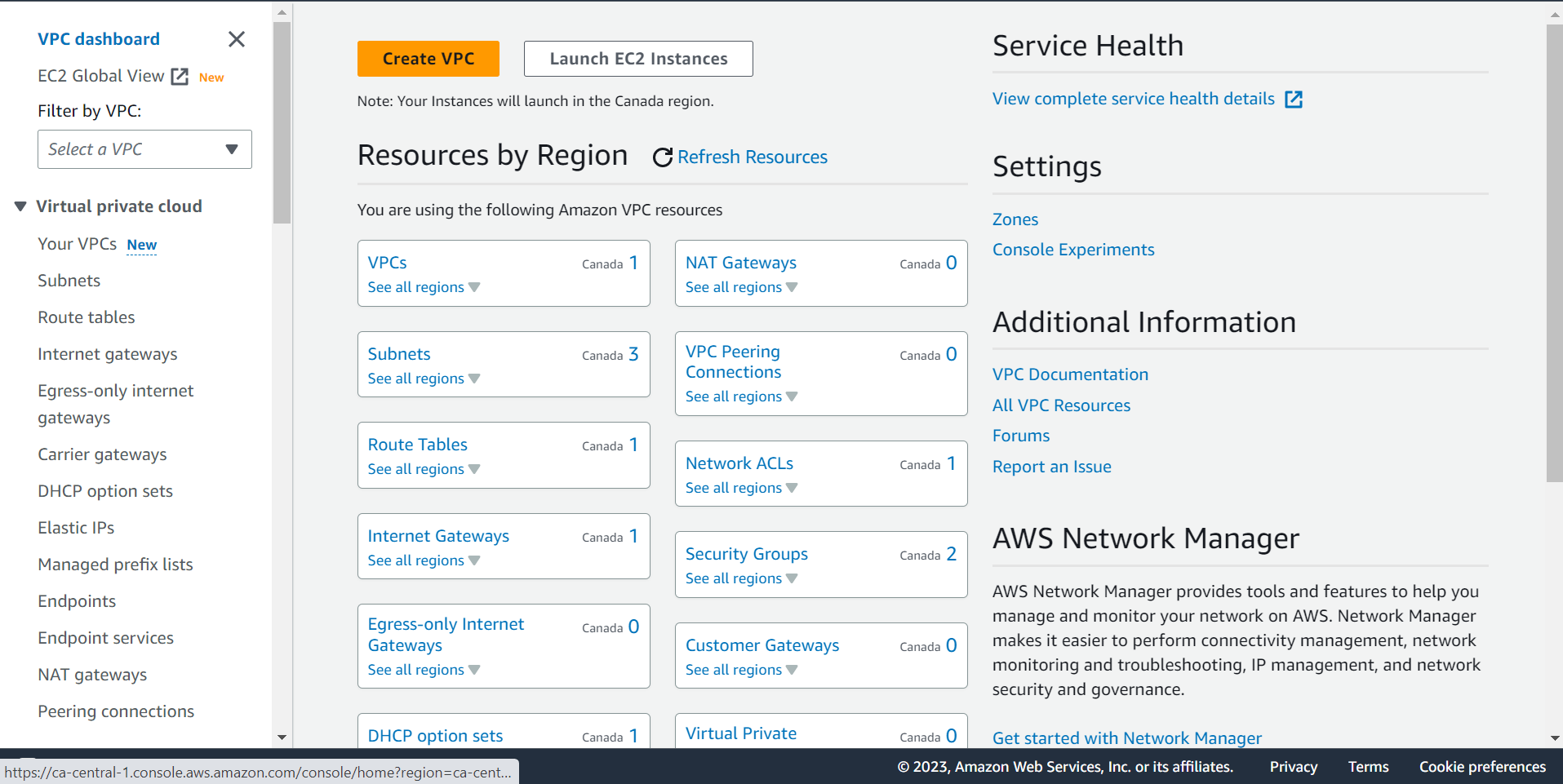
Task: Open Elastic IPs in sidebar
Action: [76, 528]
